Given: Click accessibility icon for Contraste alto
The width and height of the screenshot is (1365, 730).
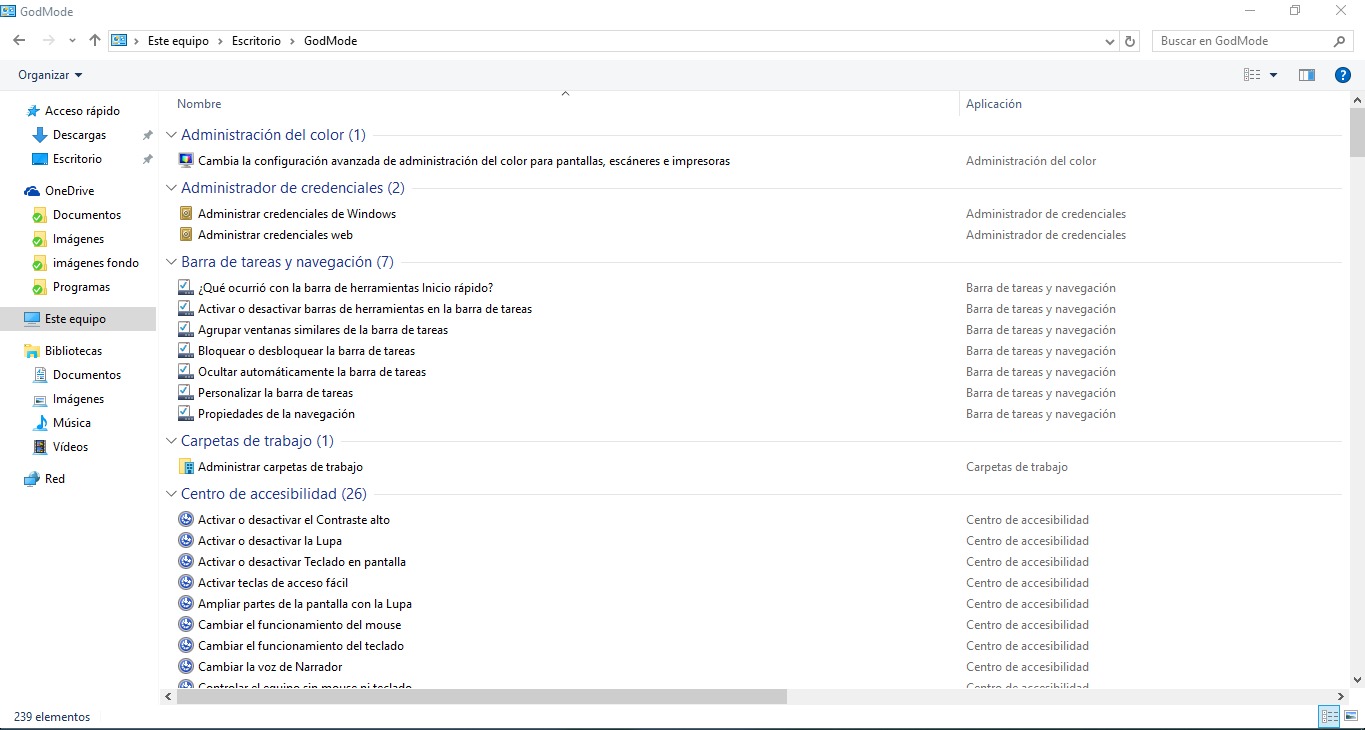Looking at the screenshot, I should coord(185,519).
